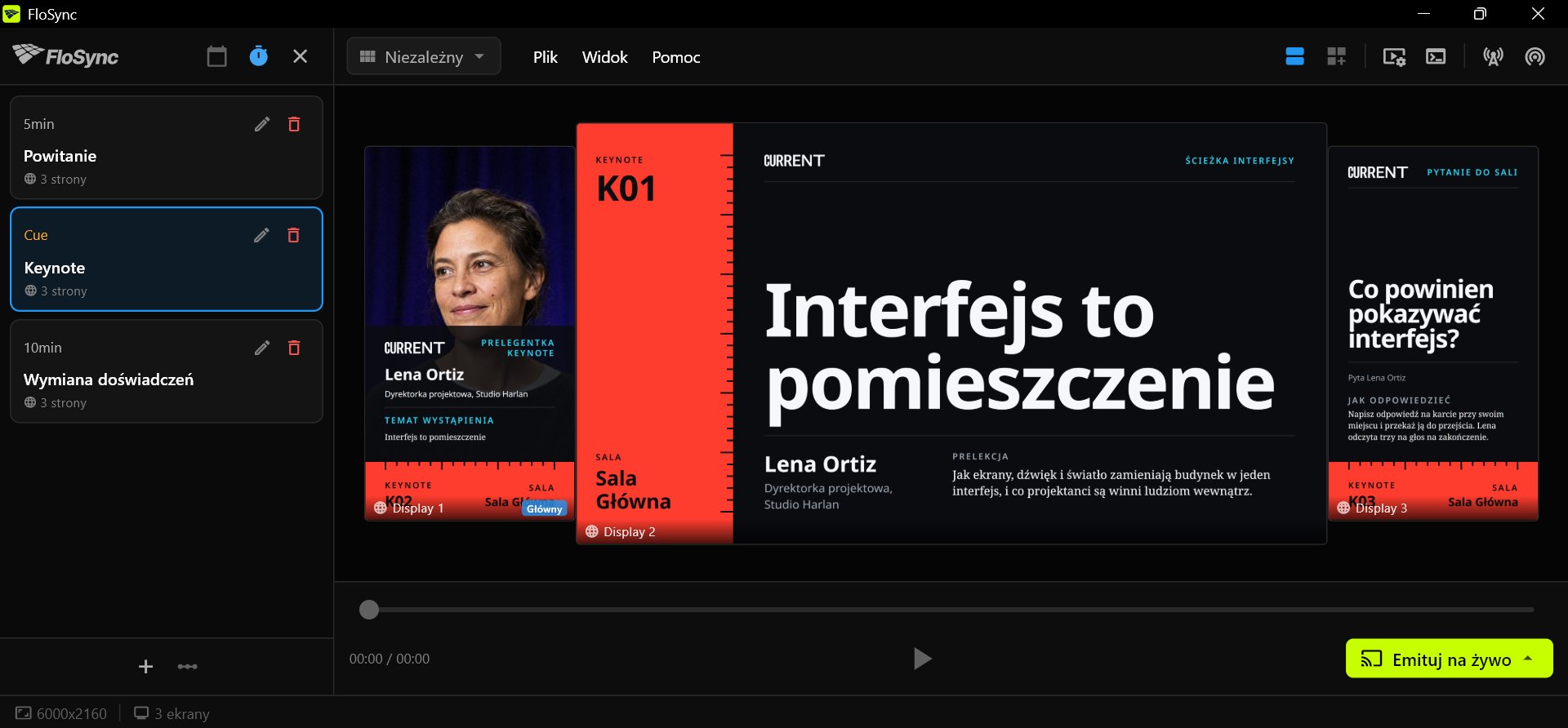Click the timeline progress slider handle

point(369,610)
